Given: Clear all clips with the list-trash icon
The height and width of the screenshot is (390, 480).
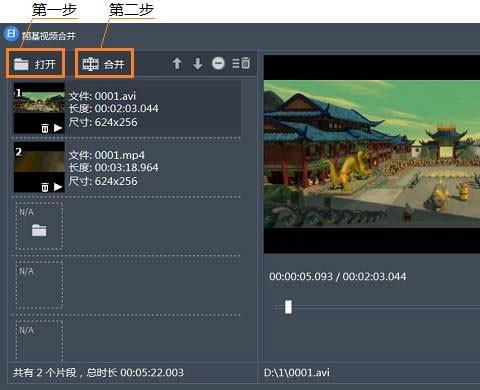Looking at the screenshot, I should pos(241,63).
